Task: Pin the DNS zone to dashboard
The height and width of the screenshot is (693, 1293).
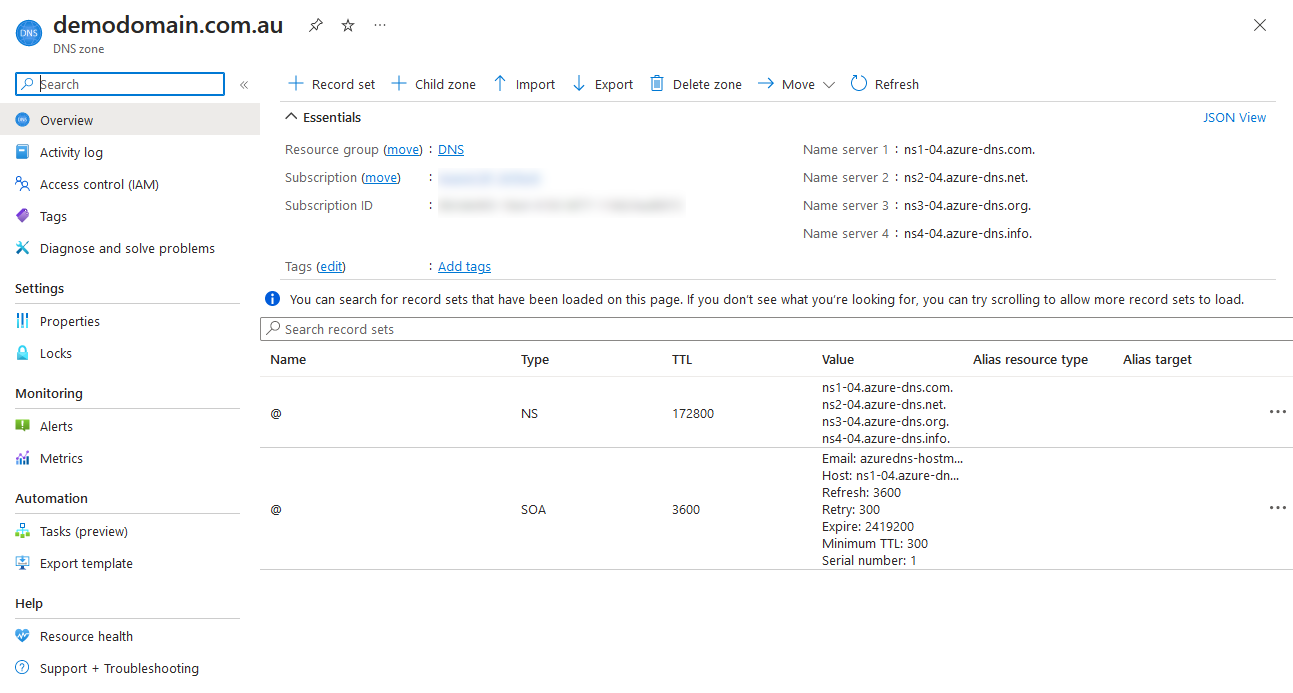Action: [316, 26]
